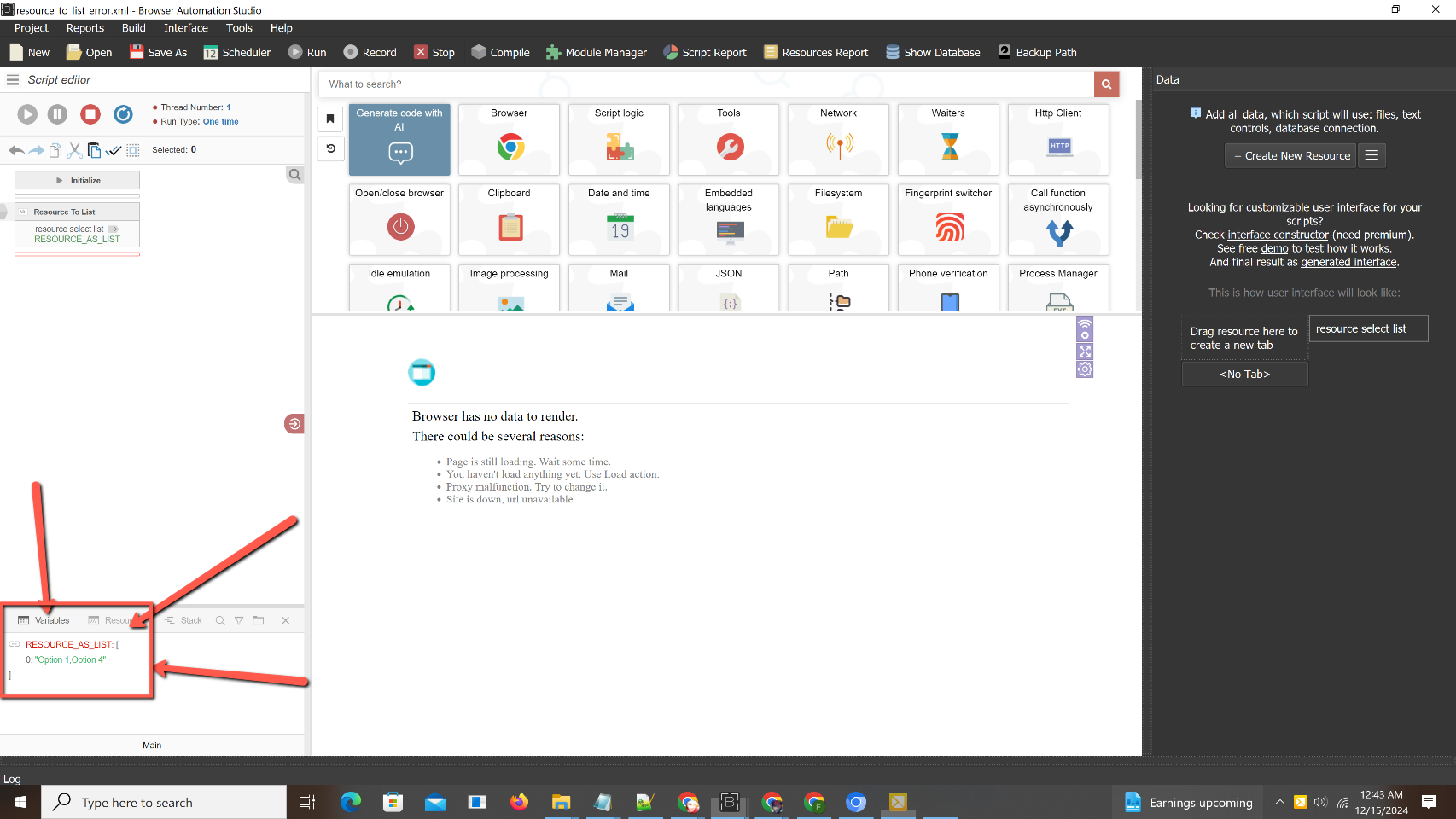Toggle the history restore icon below the bookmark
Screen dimensions: 1456x819
pyautogui.click(x=330, y=148)
